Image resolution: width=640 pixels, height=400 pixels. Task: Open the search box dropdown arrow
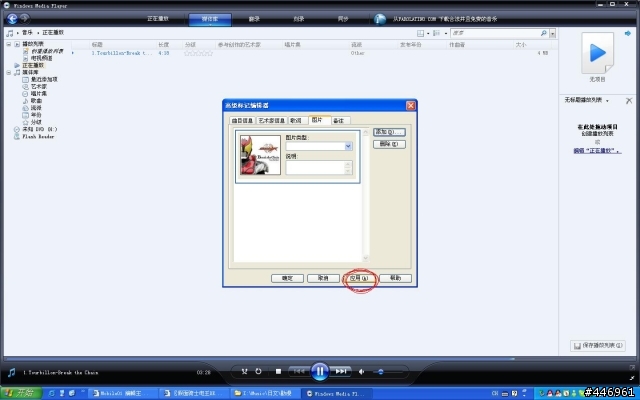click(553, 33)
